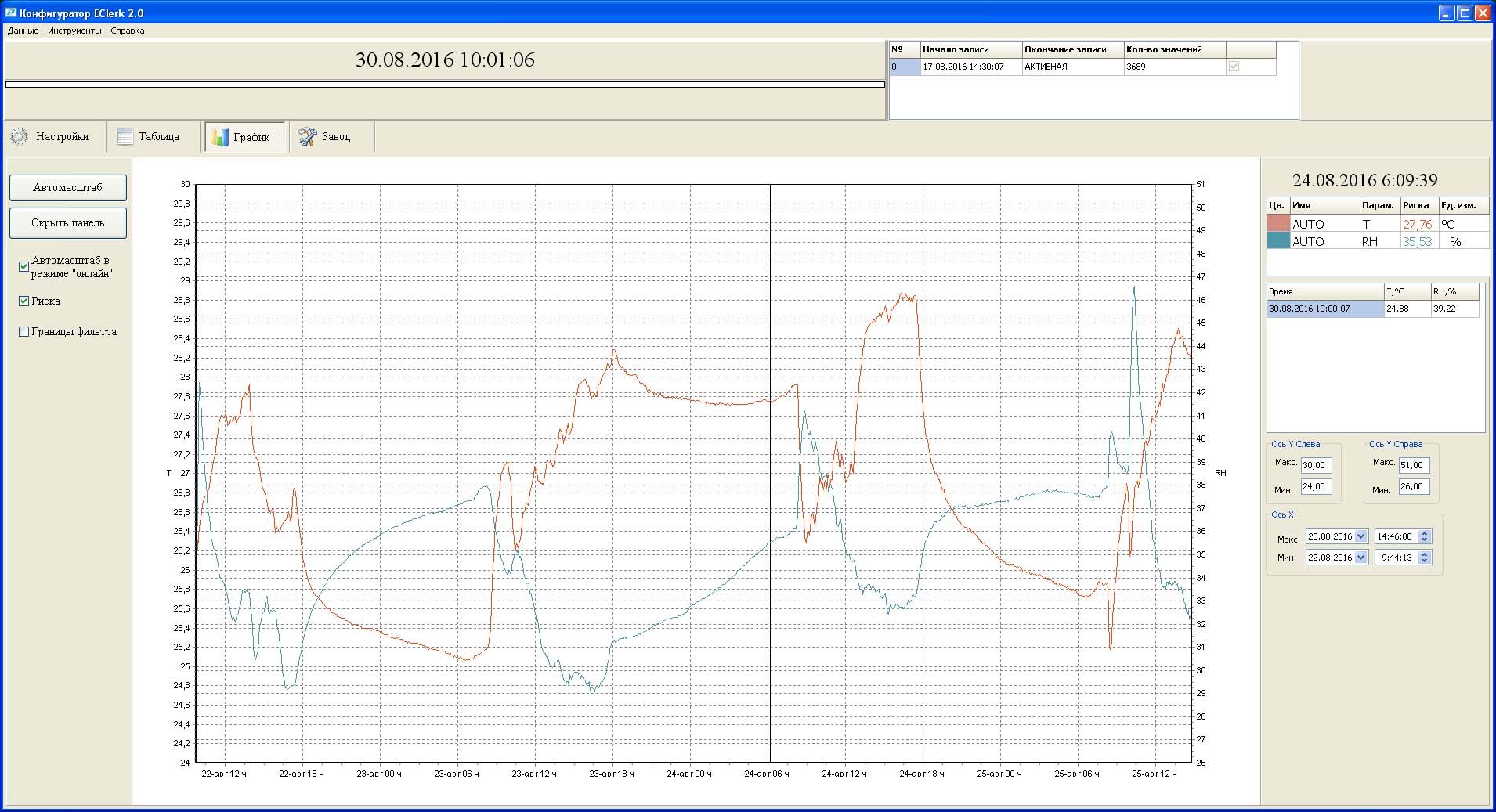Click the table icon for Таблица
The width and height of the screenshot is (1496, 812).
[x=125, y=137]
